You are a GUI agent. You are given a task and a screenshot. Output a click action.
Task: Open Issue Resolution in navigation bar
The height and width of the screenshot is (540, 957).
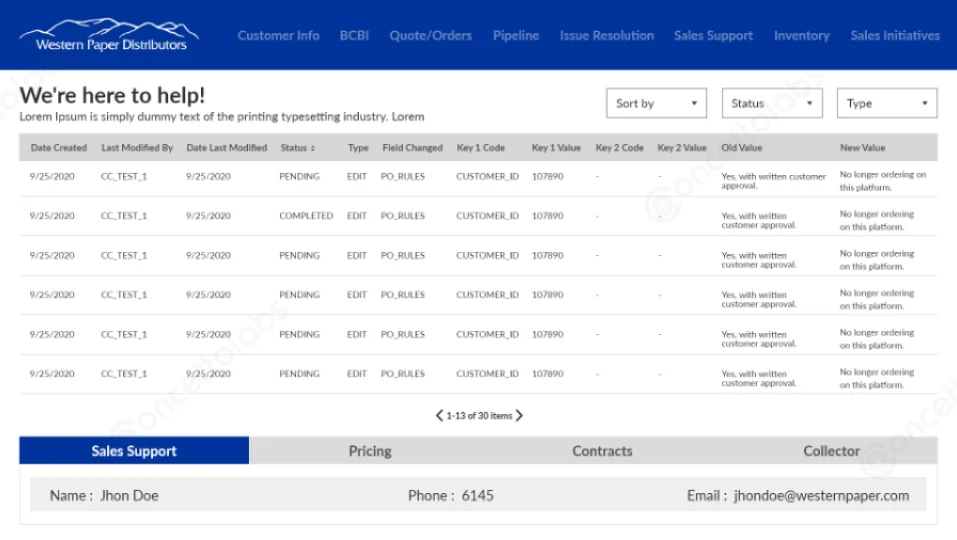tap(606, 35)
